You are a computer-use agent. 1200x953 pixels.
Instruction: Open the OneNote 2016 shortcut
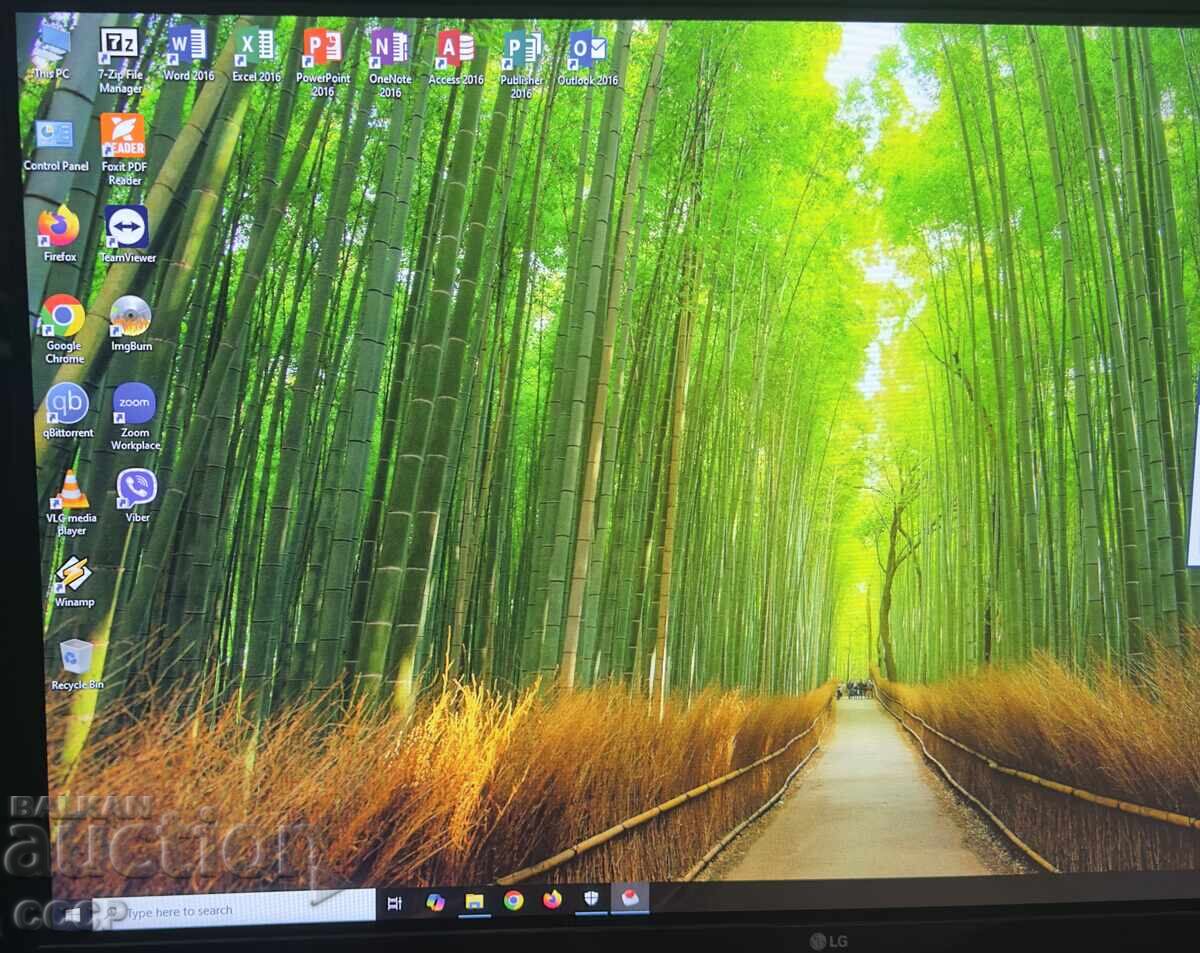[x=390, y=63]
